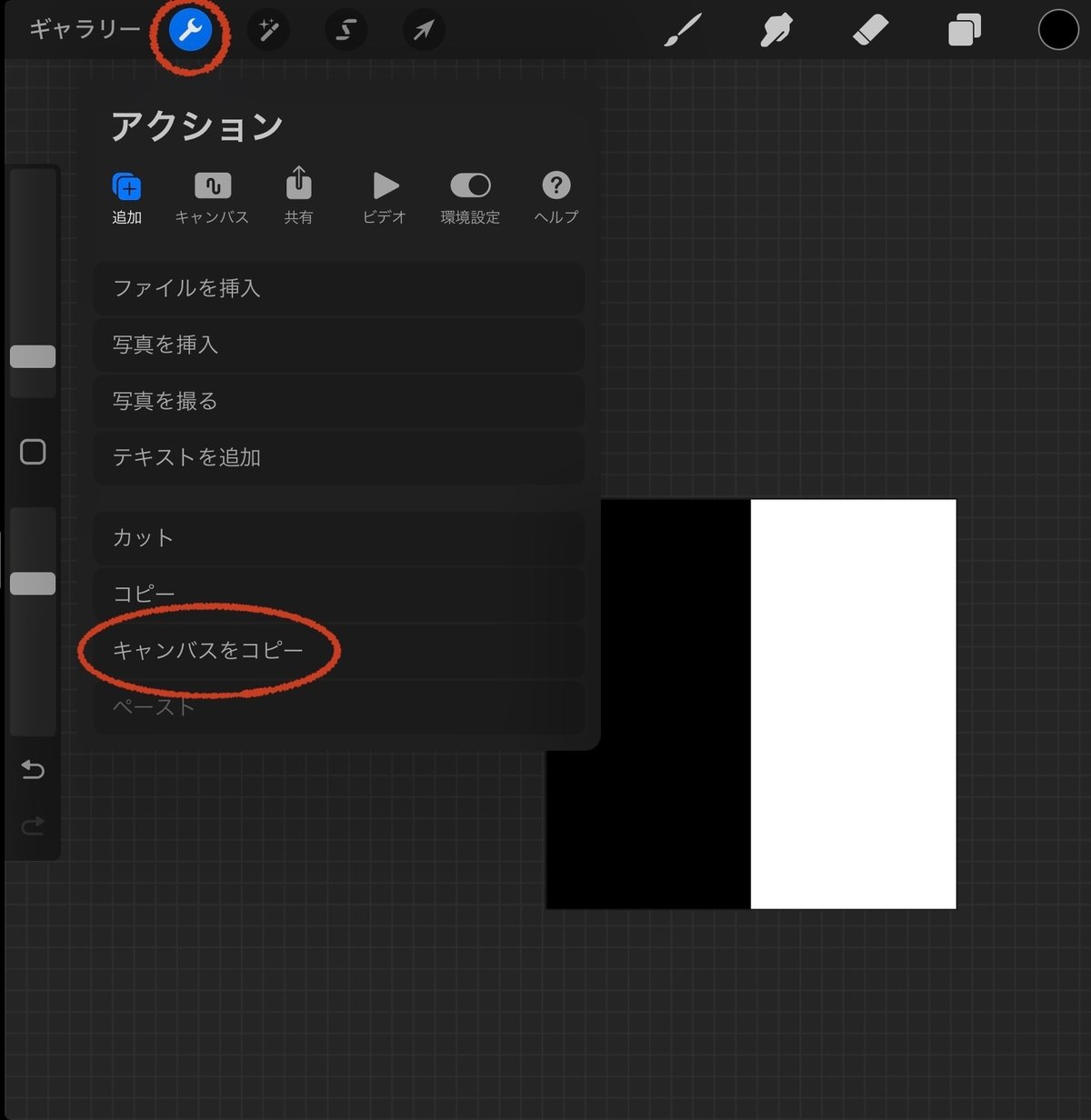This screenshot has width=1091, height=1120.
Task: Select the Brush tool
Action: click(x=683, y=31)
